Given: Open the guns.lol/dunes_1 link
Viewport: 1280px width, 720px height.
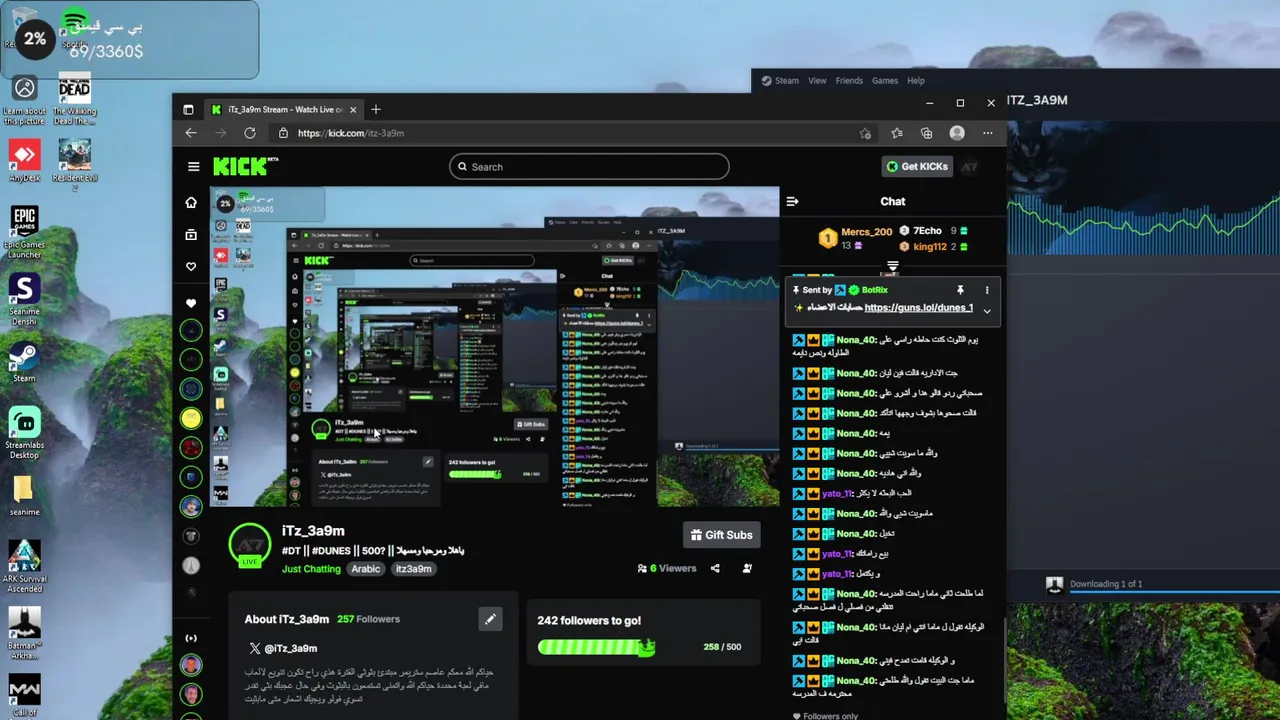Looking at the screenshot, I should 918,308.
